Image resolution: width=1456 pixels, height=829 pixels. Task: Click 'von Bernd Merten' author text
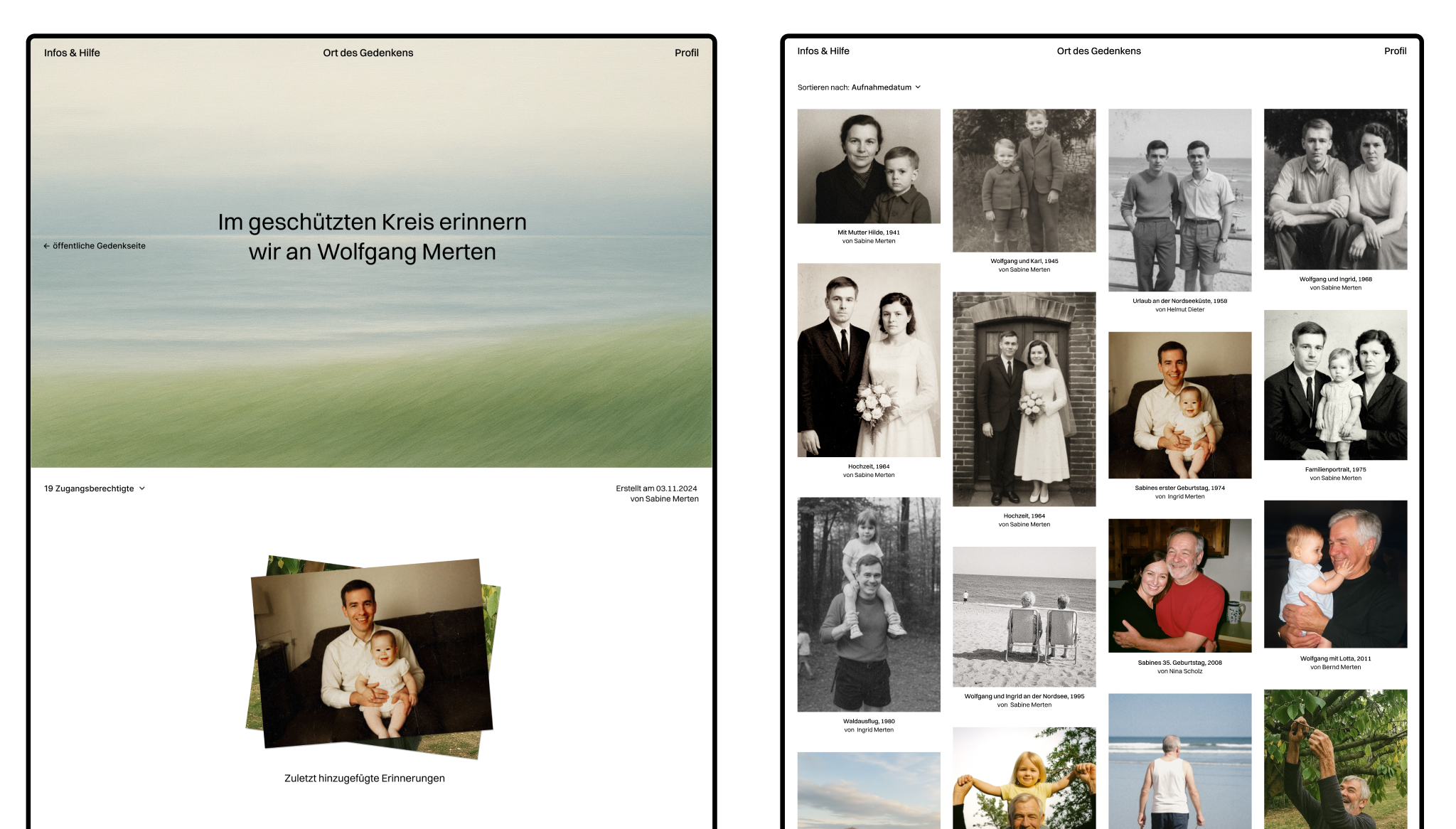pyautogui.click(x=1335, y=667)
